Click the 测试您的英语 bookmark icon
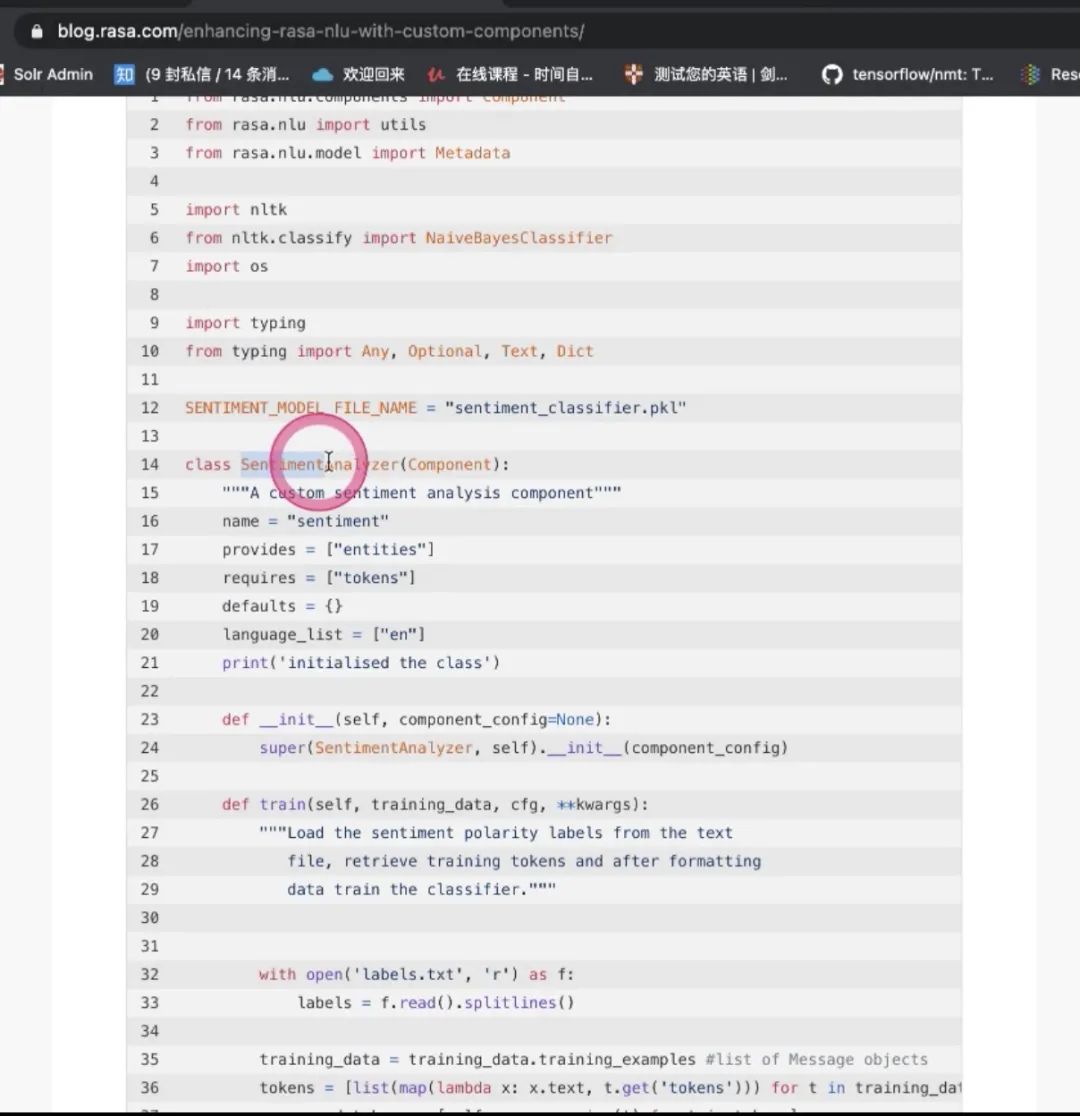This screenshot has width=1080, height=1116. click(633, 74)
